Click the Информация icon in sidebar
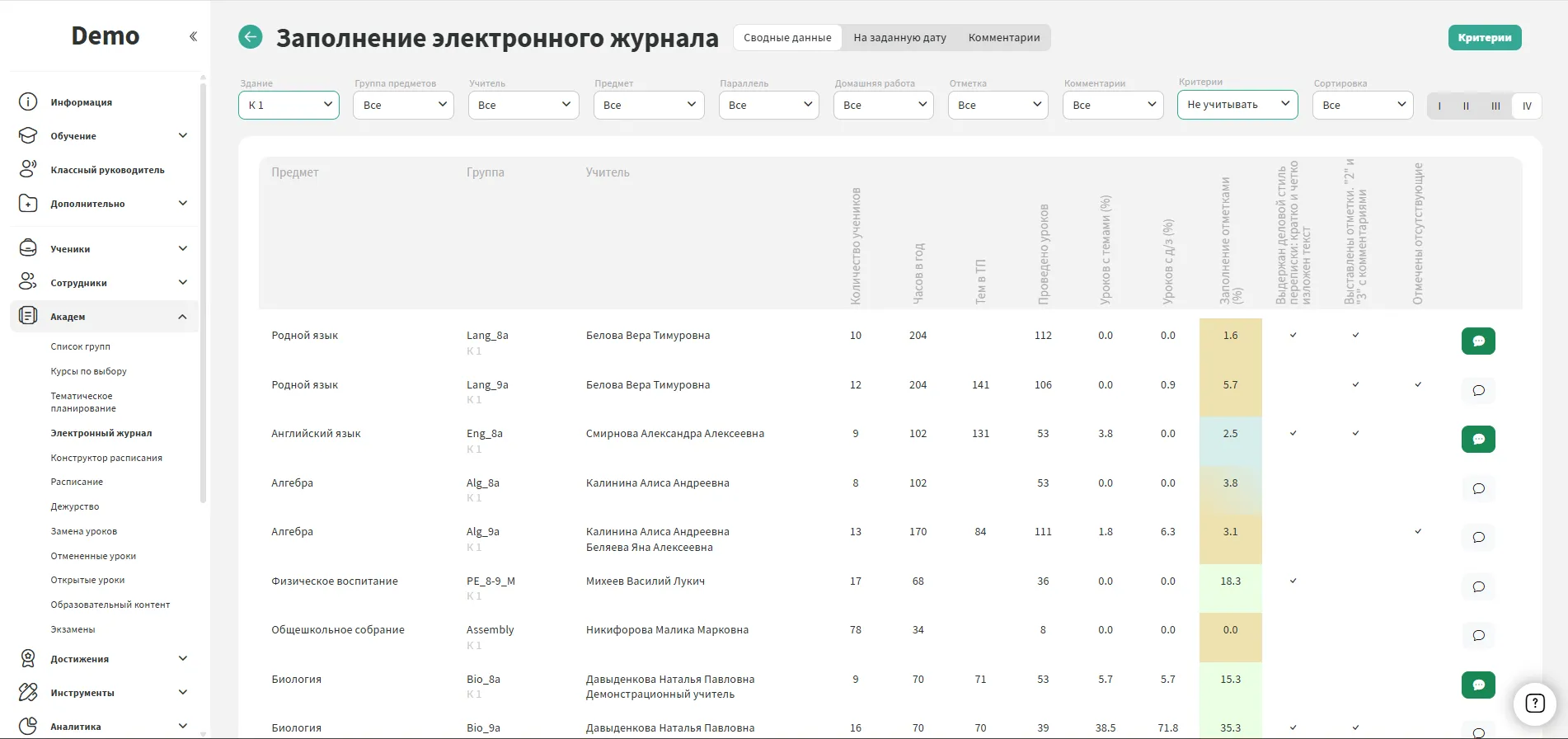1568x739 pixels. [x=28, y=102]
